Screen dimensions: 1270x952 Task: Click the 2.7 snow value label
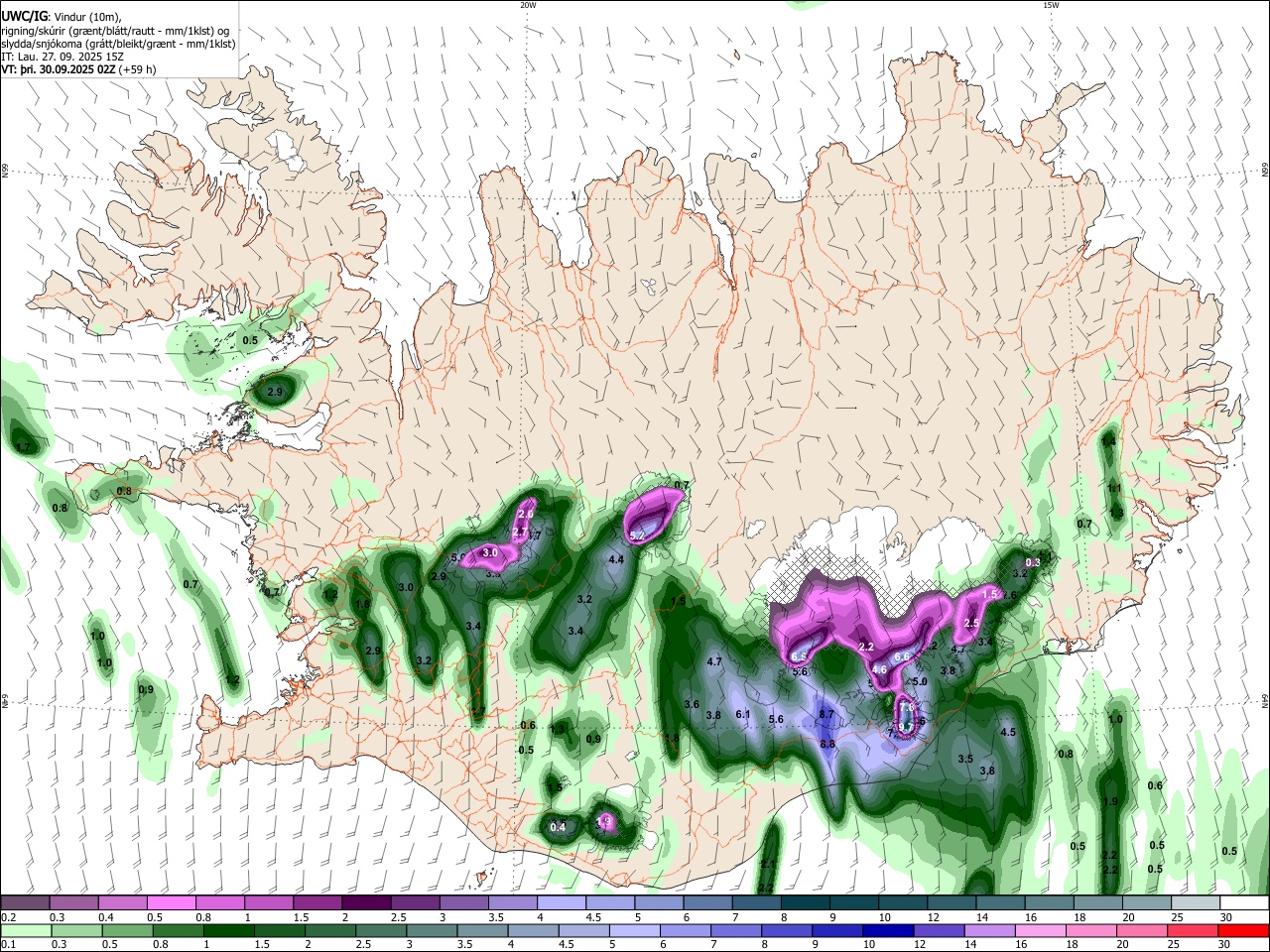pos(520,533)
